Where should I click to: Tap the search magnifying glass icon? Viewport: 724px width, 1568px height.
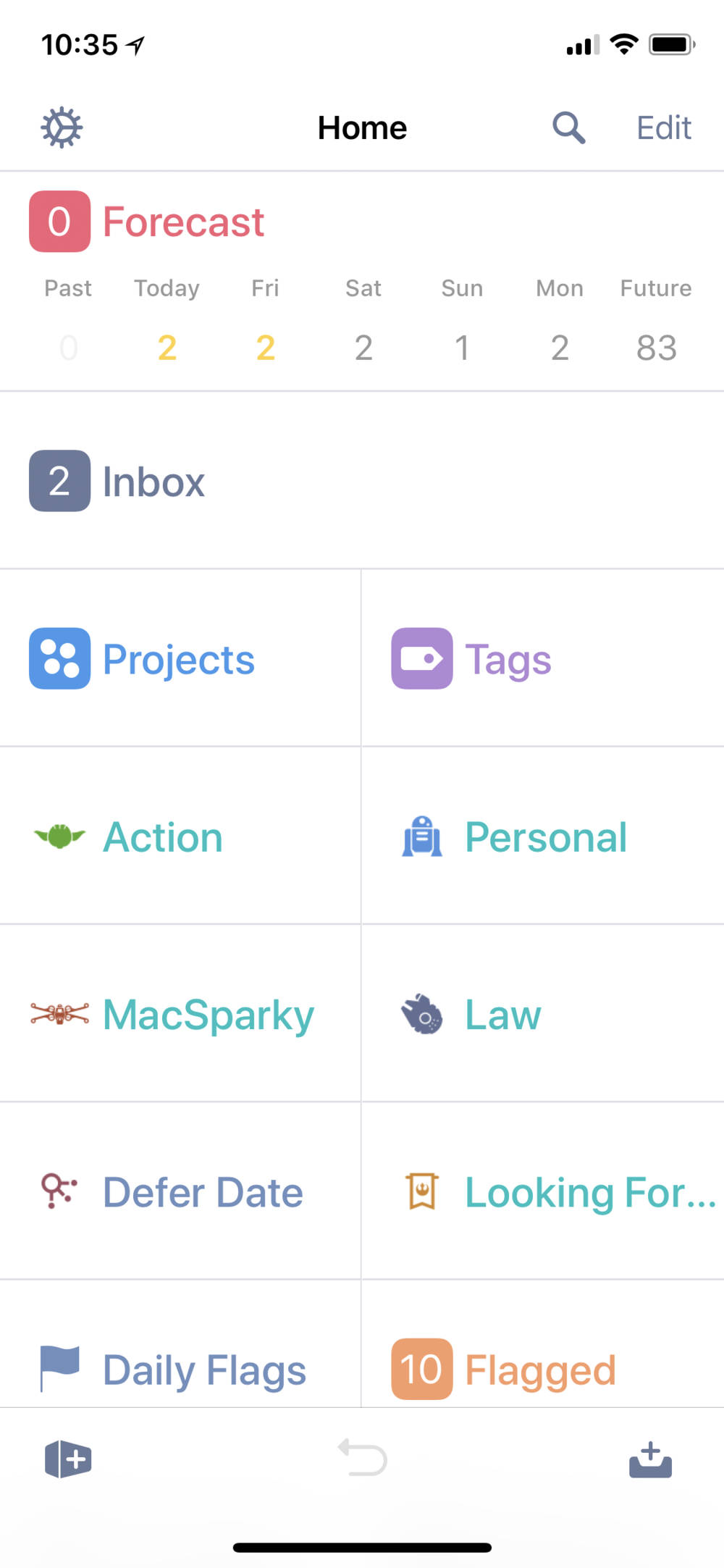[568, 128]
